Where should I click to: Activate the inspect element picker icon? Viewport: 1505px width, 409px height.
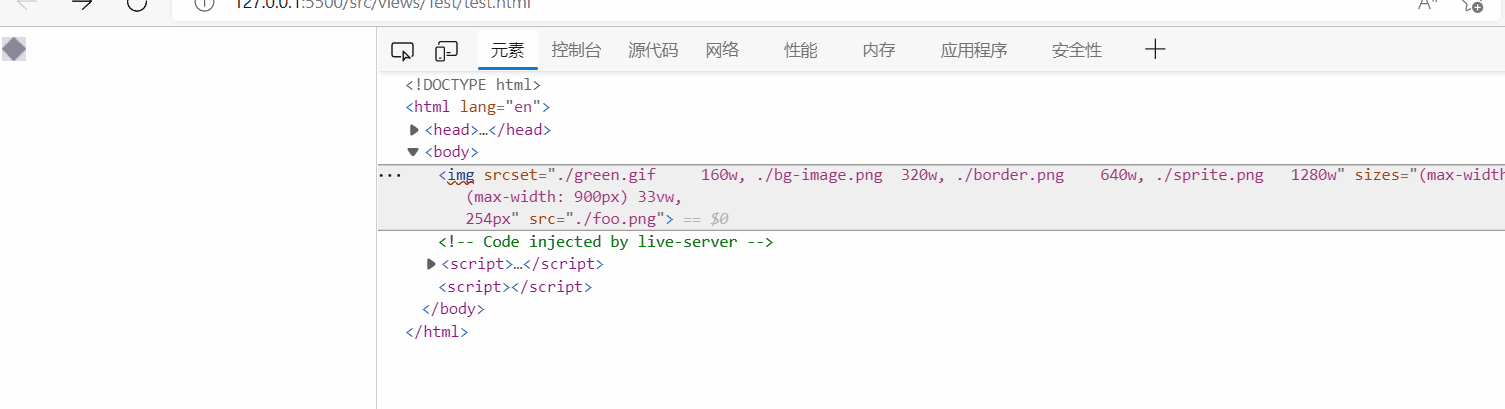point(402,50)
